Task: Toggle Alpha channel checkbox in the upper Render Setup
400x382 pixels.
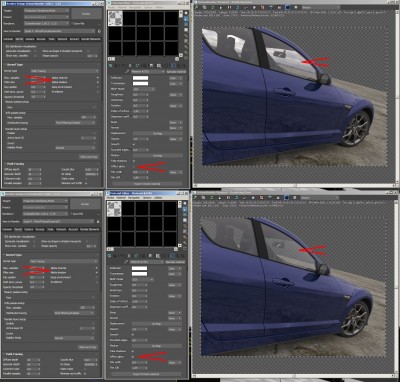Action: (98, 78)
